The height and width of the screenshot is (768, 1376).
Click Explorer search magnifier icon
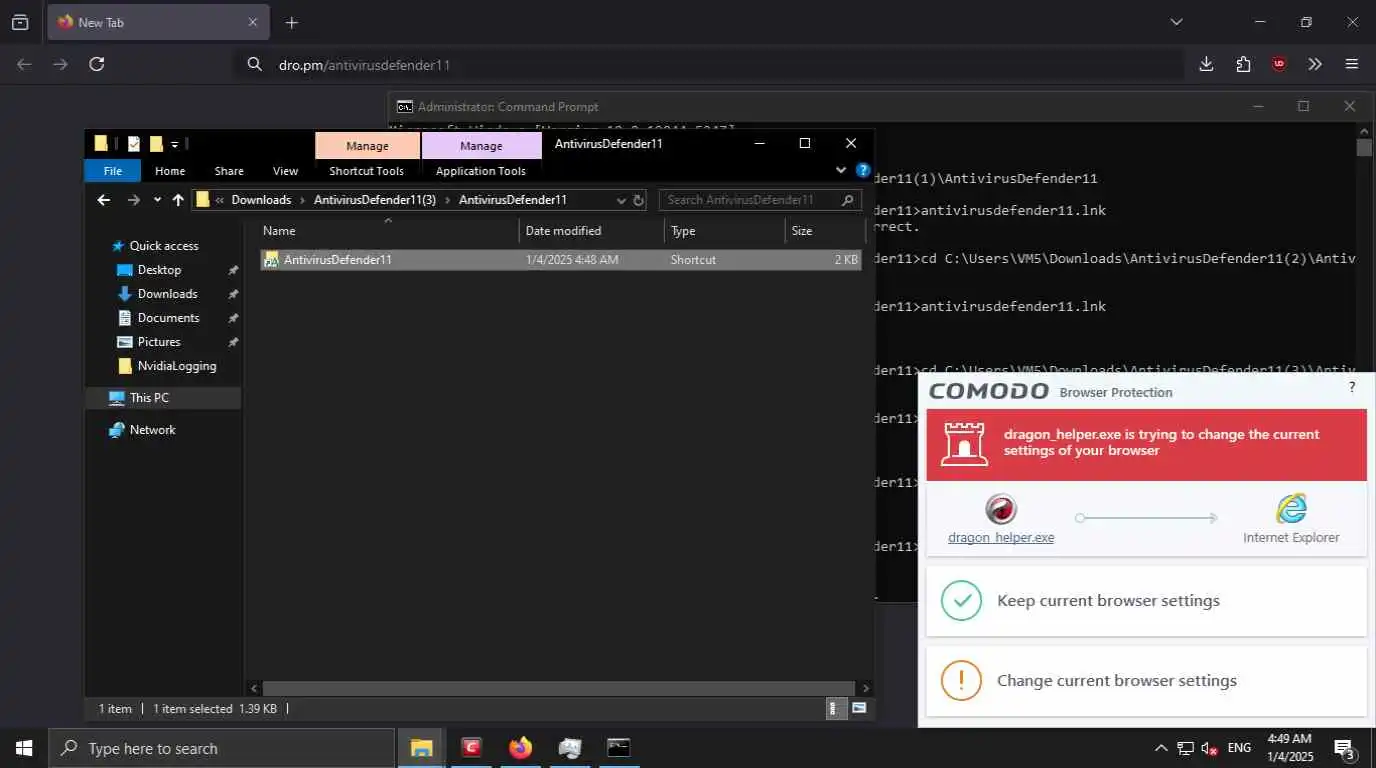848,200
